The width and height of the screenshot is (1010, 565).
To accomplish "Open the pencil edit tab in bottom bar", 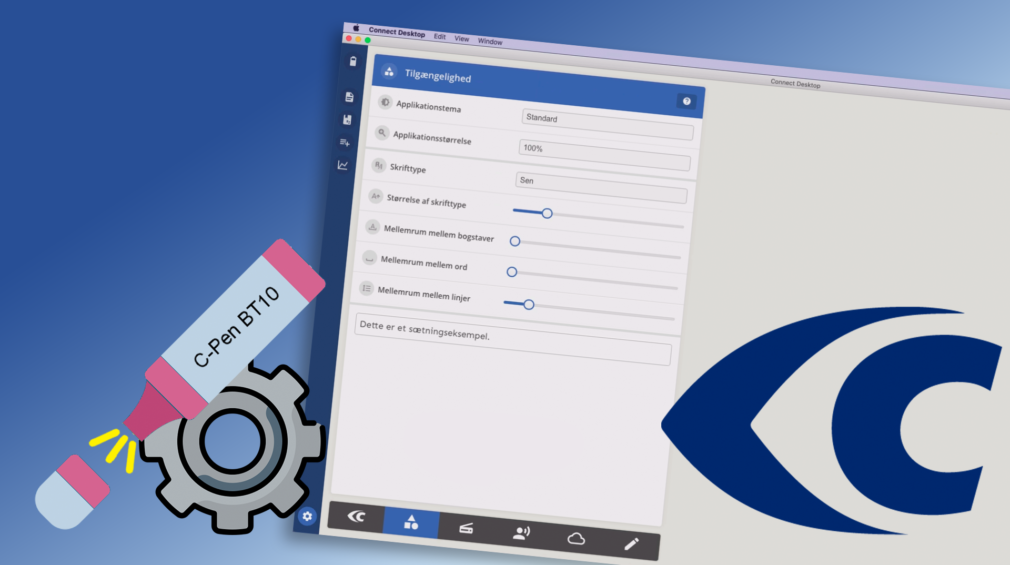I will point(631,544).
